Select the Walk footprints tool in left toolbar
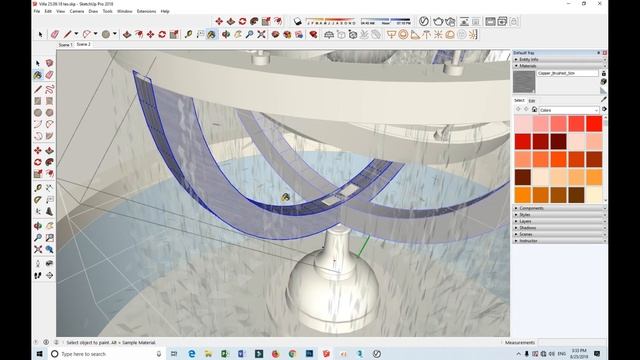 38,276
